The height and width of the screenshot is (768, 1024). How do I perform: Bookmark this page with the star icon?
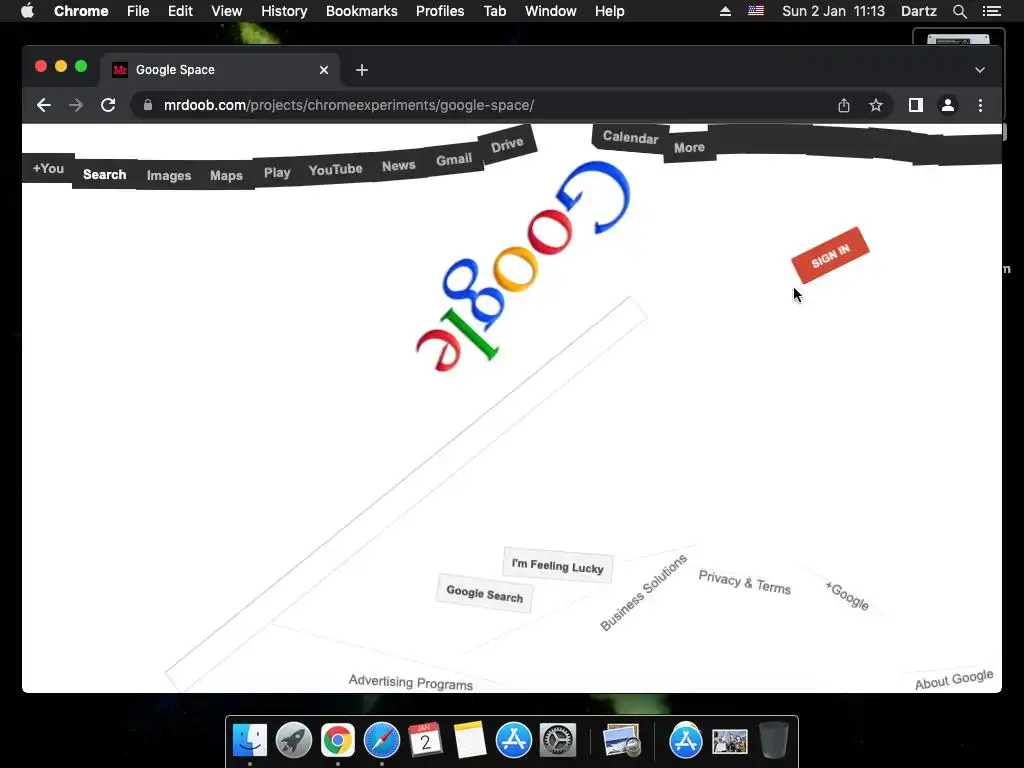point(876,105)
